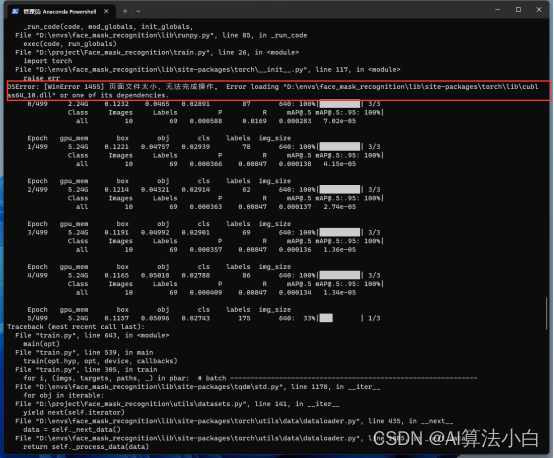
Task: Click the 'return self._process_data(data)' line
Action: pyautogui.click(x=86, y=447)
